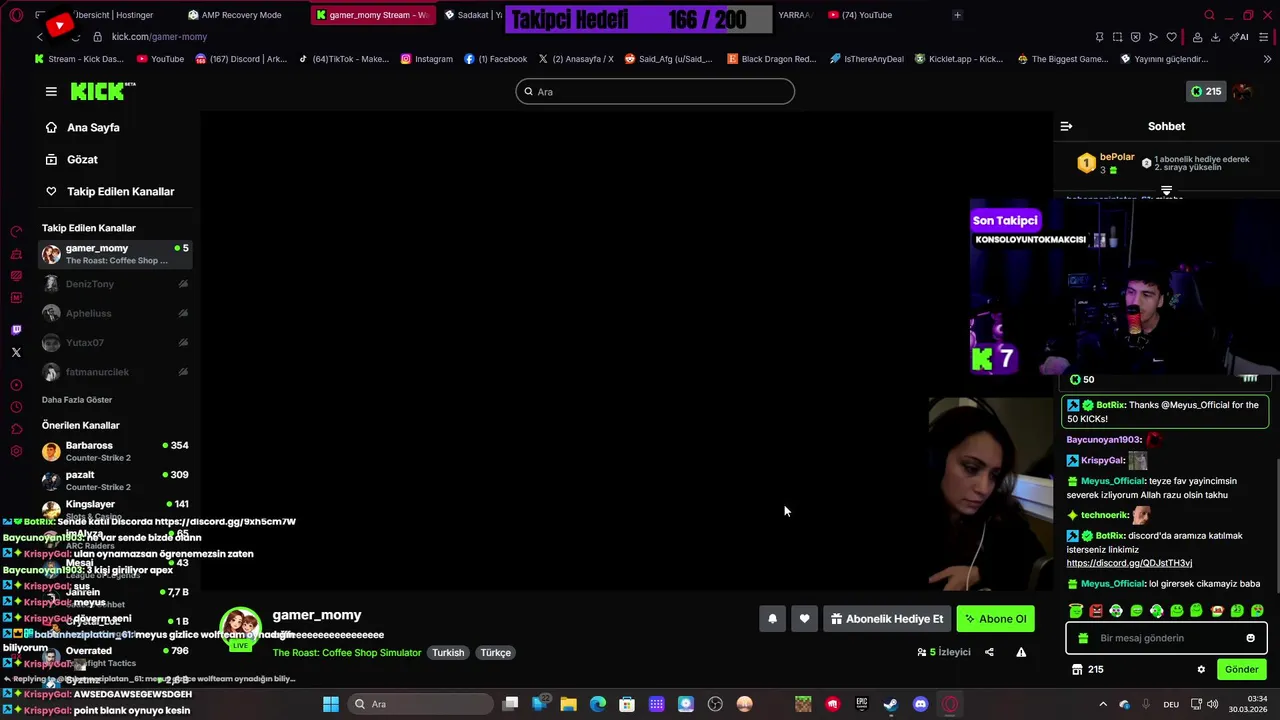Click the message input field
1280x720 pixels.
(1165, 638)
